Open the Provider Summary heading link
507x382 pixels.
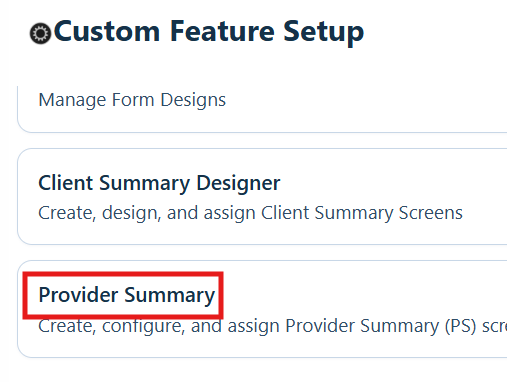127,295
